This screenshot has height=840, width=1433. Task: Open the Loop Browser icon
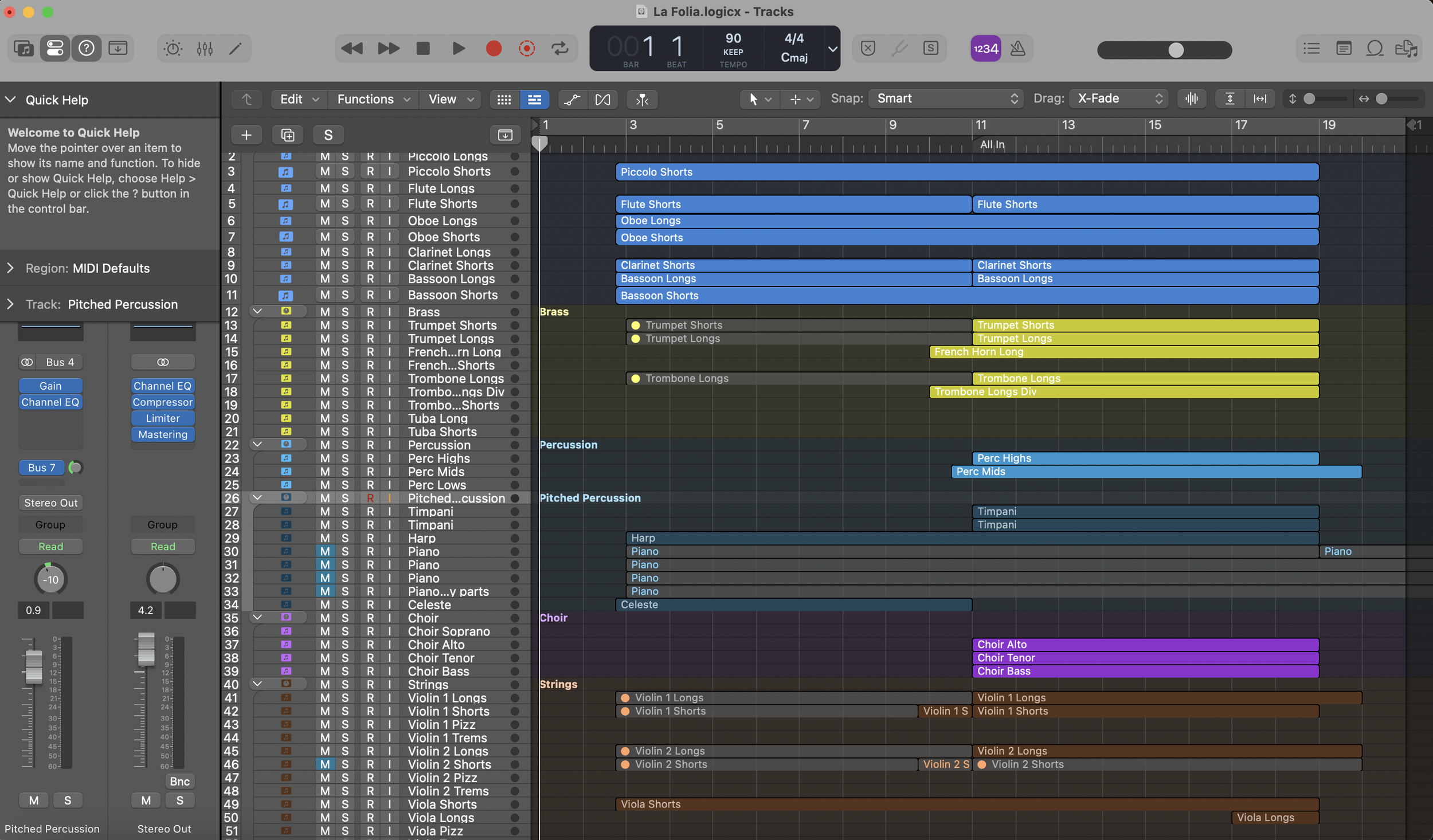[x=1375, y=49]
